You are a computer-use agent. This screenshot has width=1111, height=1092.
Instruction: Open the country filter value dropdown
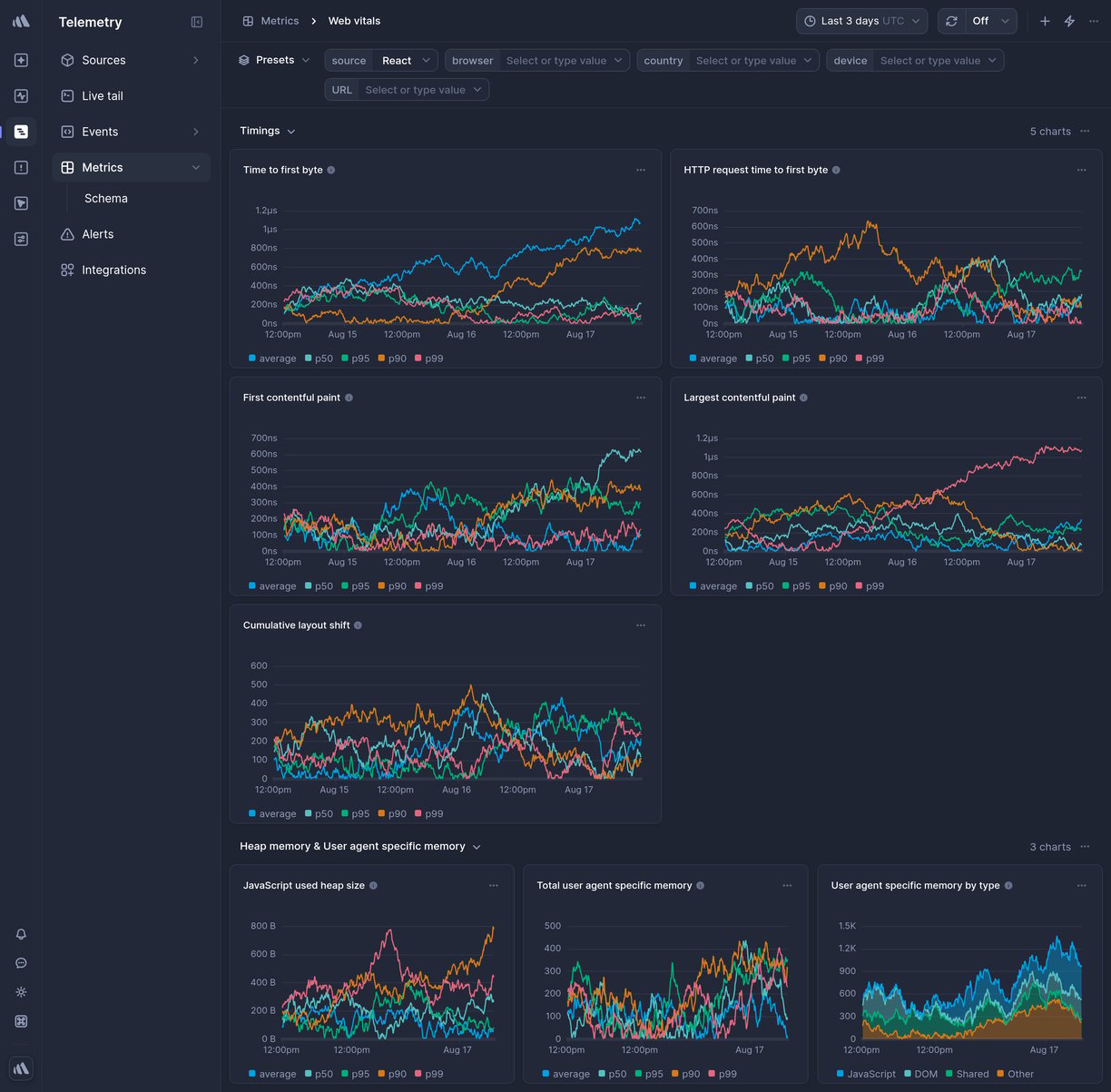(754, 61)
